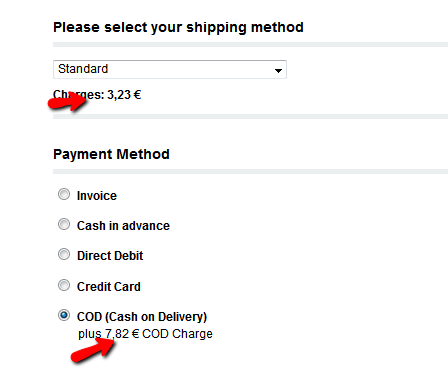Pick the Credit Card radio button
448x372 pixels.
64,285
